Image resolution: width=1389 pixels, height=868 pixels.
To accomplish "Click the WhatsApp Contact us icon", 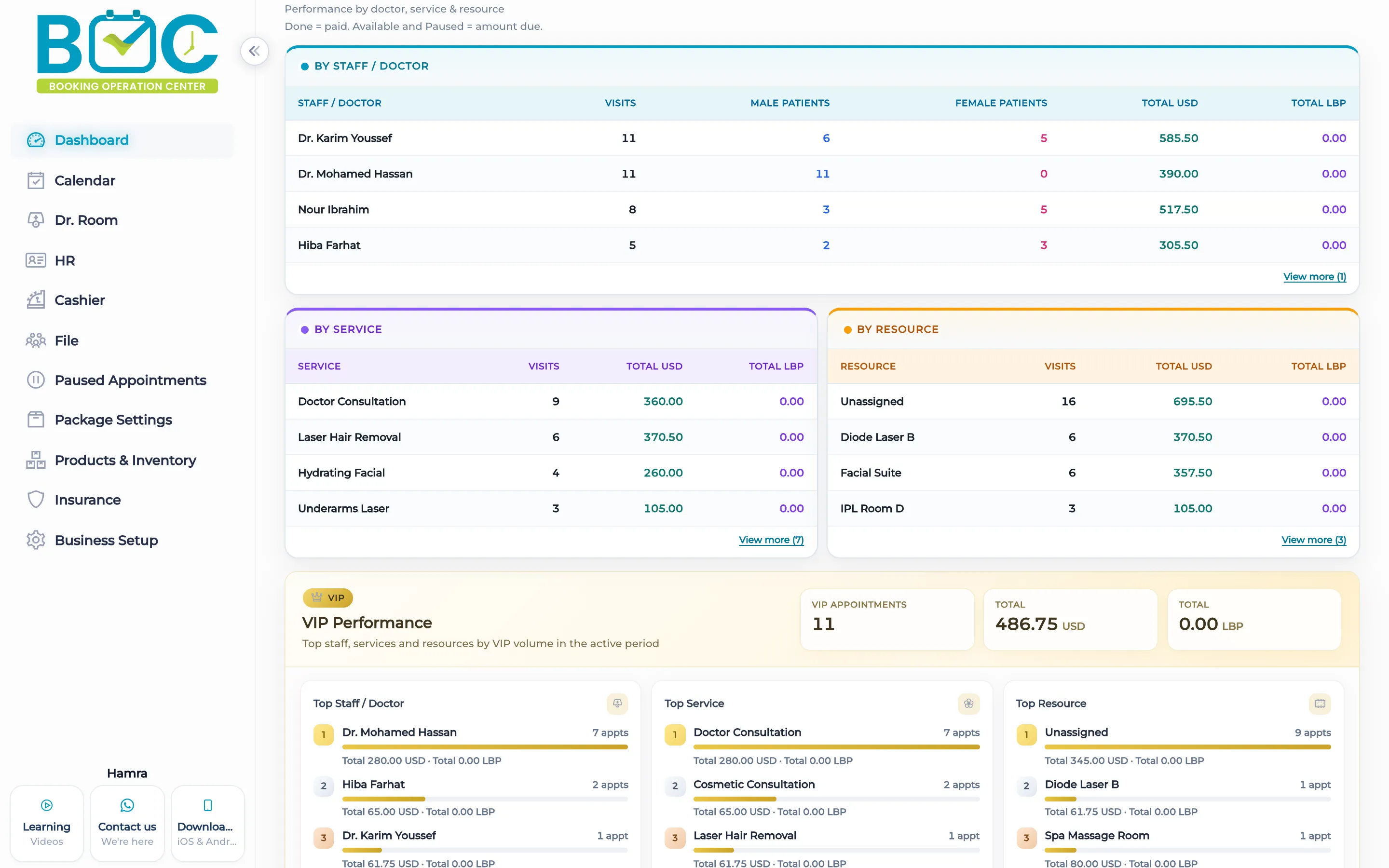I will coord(127,805).
